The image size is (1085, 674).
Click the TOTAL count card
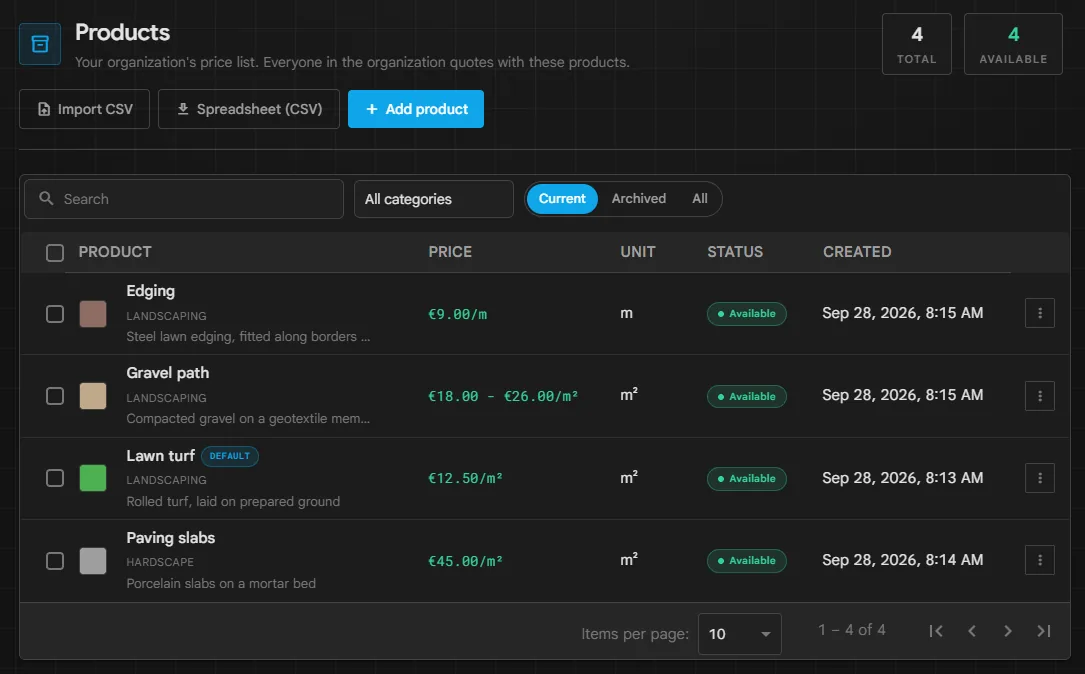tap(917, 44)
